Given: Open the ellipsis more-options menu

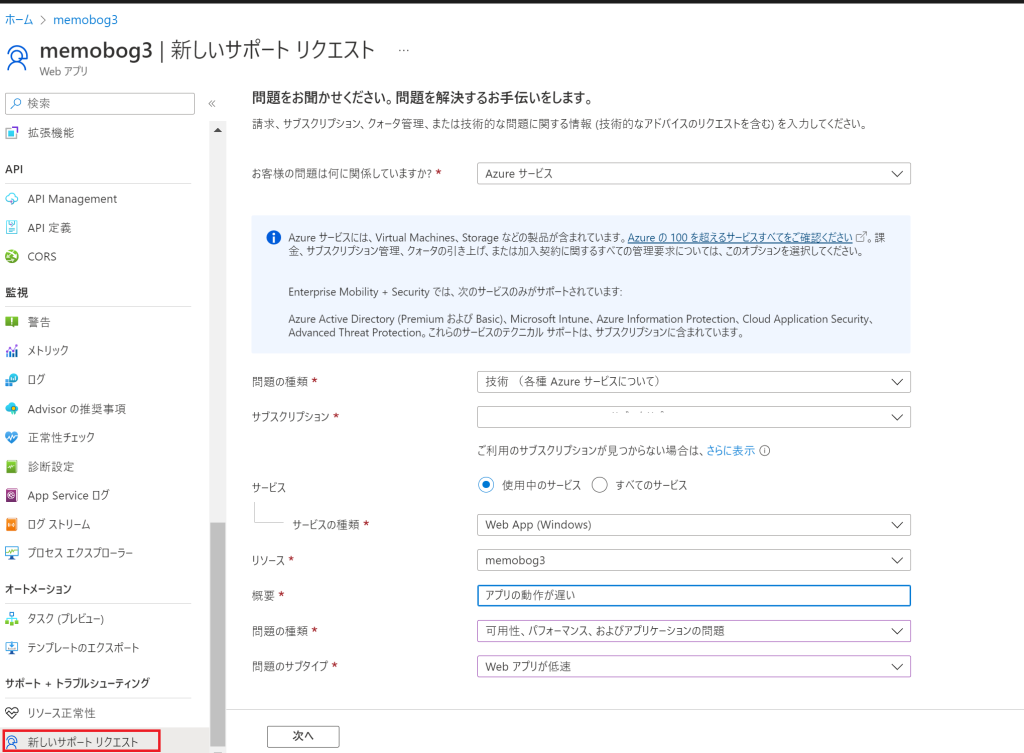Looking at the screenshot, I should point(404,50).
